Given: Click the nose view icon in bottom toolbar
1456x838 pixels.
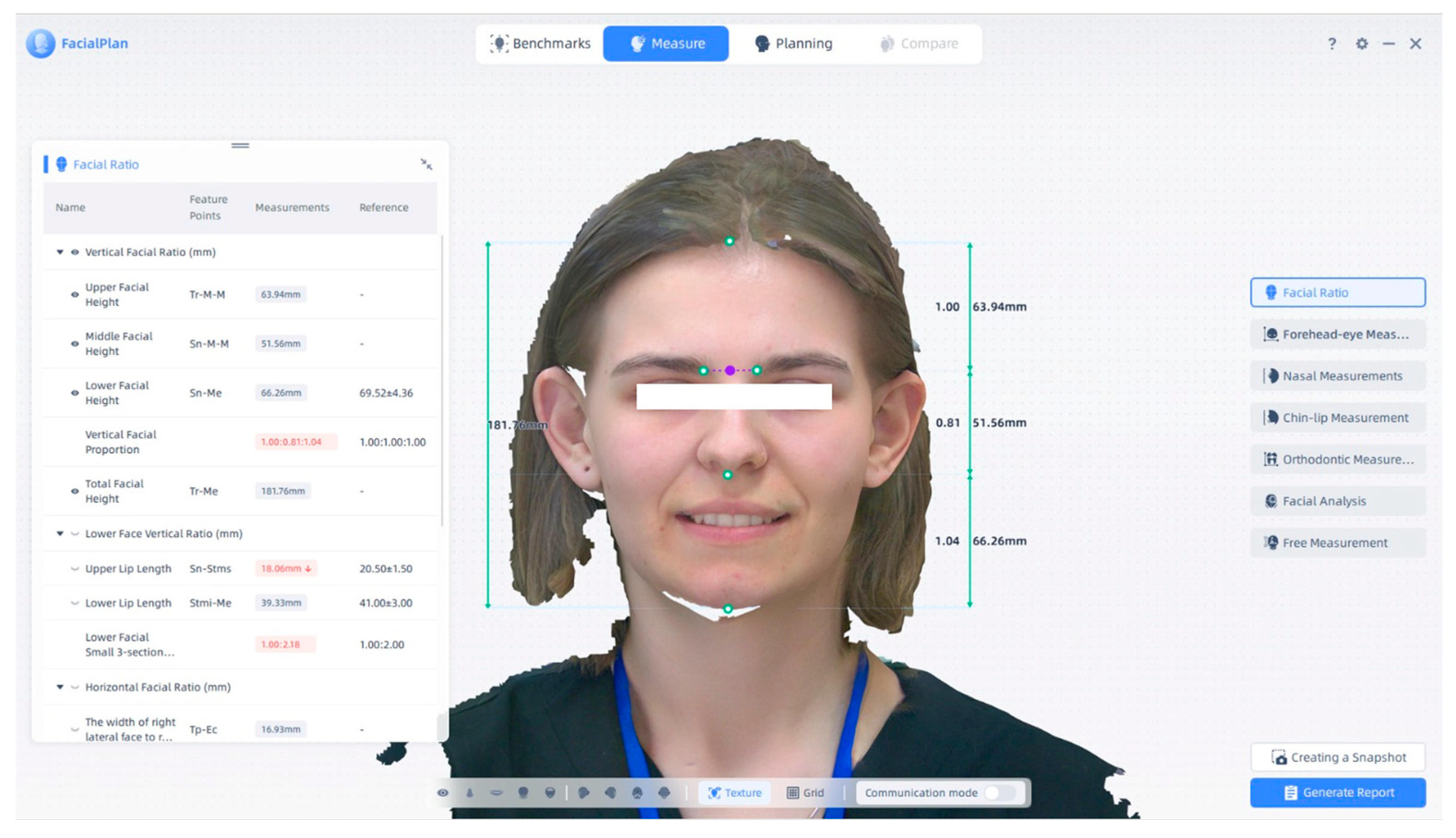Looking at the screenshot, I should point(469,793).
